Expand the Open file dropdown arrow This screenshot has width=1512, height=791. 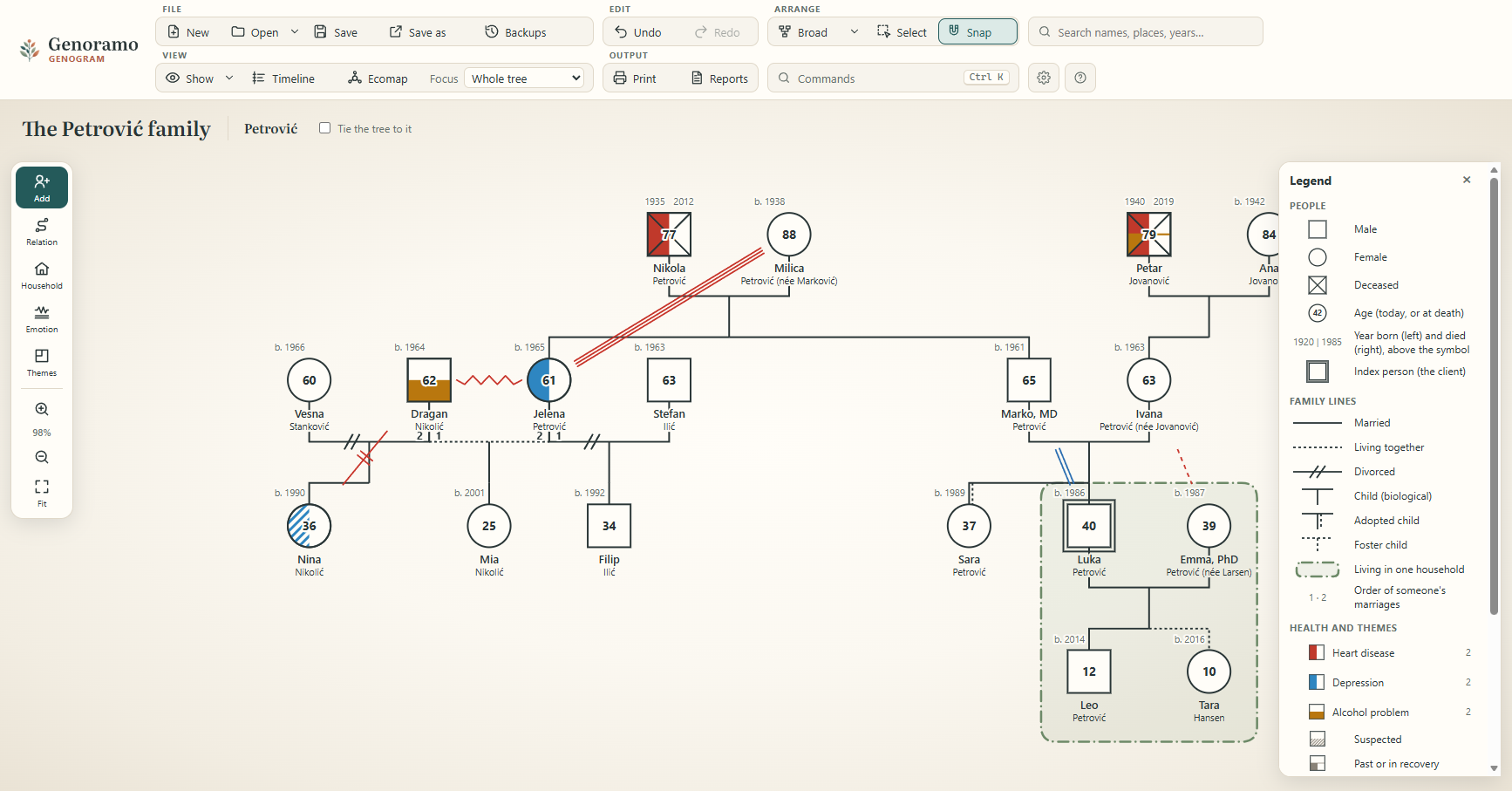[295, 32]
